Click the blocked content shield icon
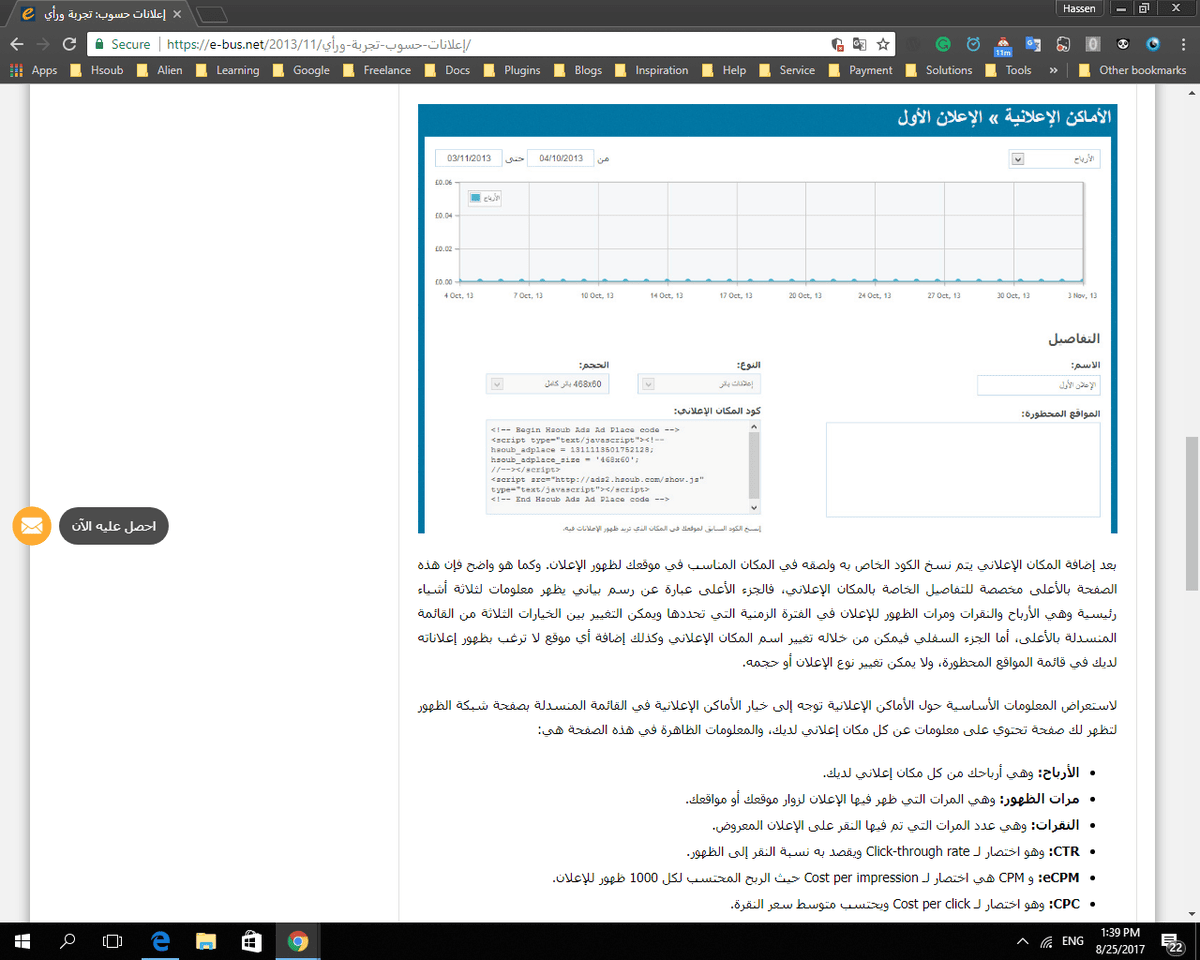1200x960 pixels. pyautogui.click(x=838, y=44)
